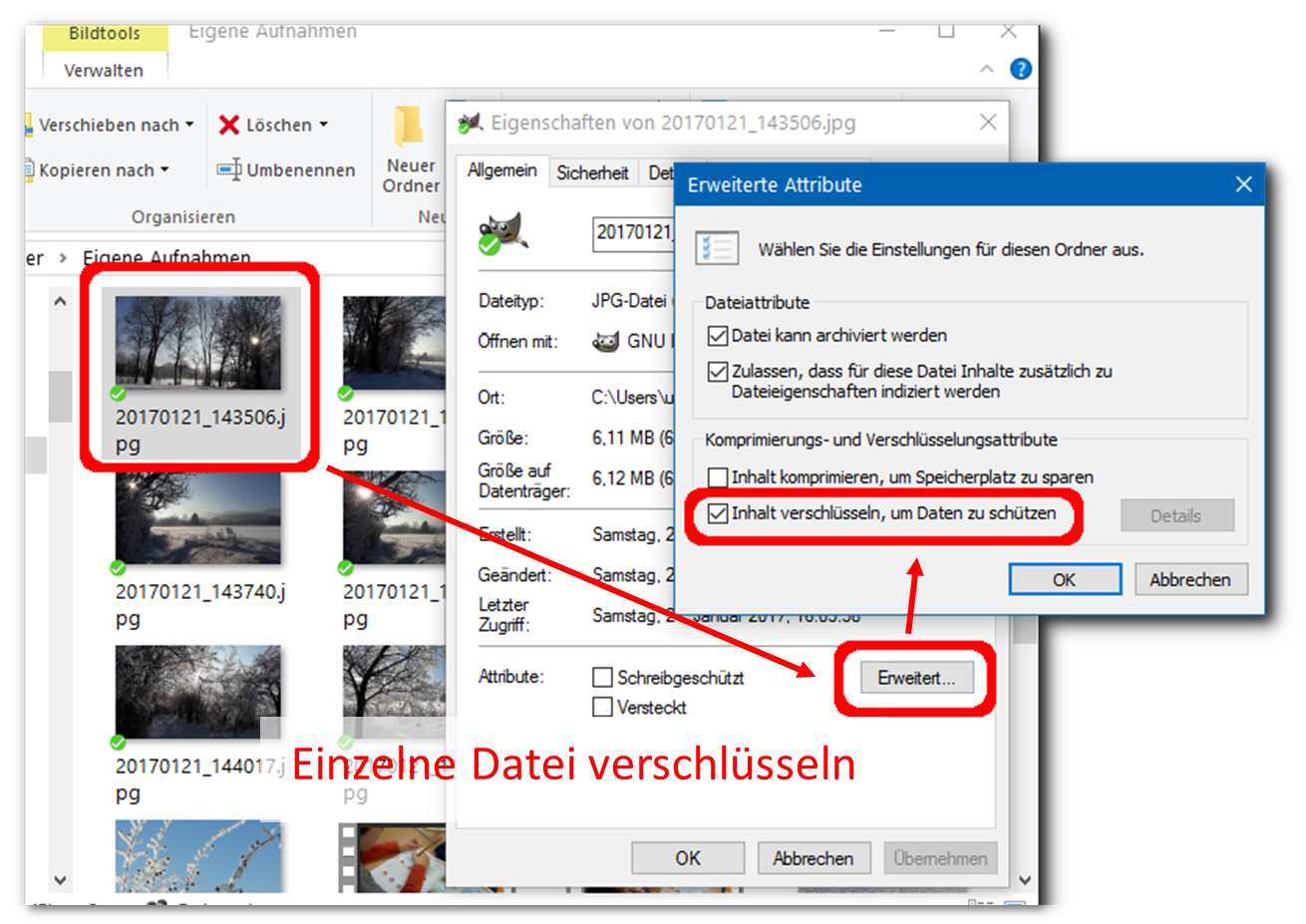Screen dimensions: 1306x924
Task: Click the red Löschen delete icon
Action: coord(229,125)
